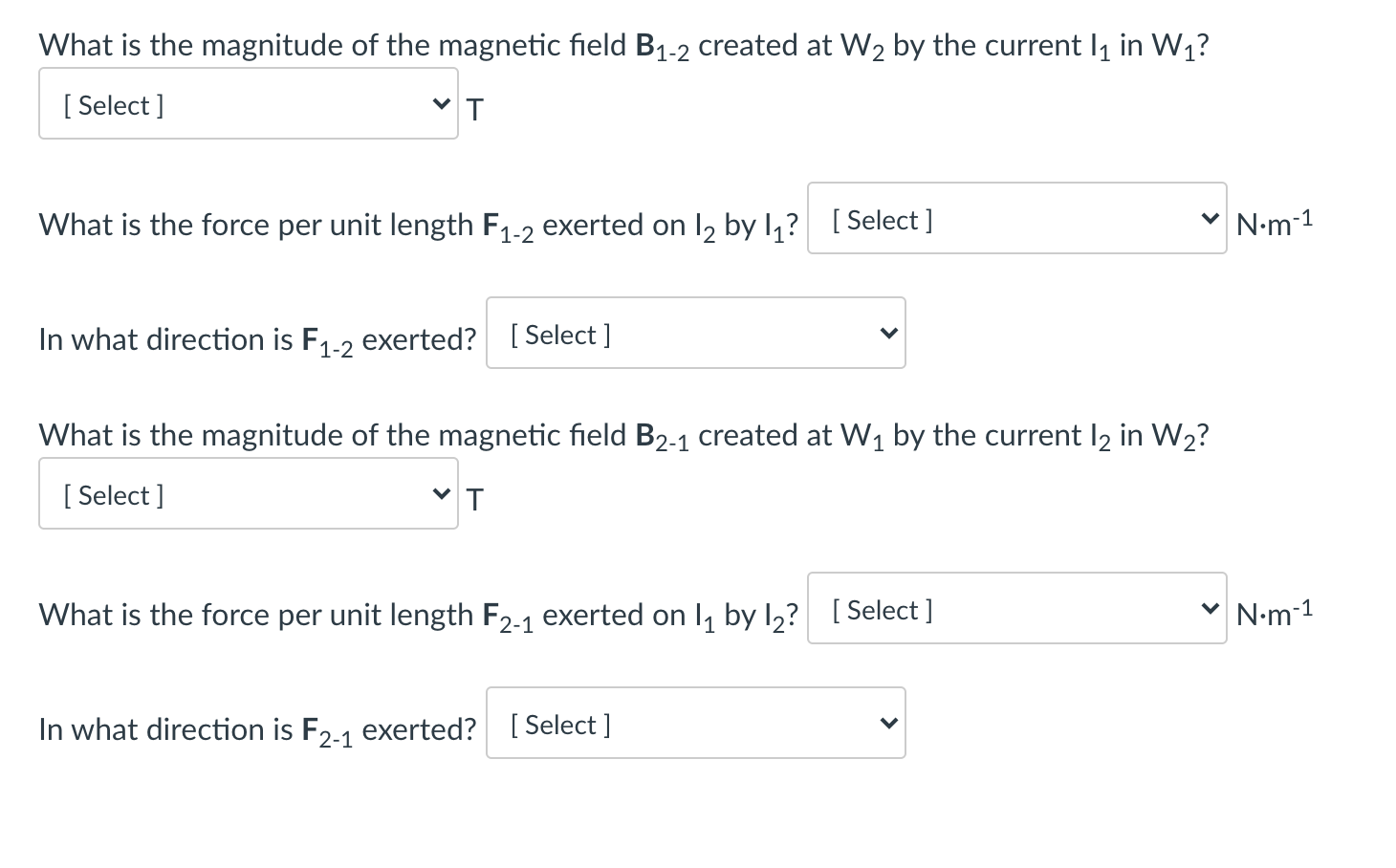This screenshot has height=868, width=1396.
Task: Open the F2-1 force per unit length dropdown
Action: (1016, 608)
